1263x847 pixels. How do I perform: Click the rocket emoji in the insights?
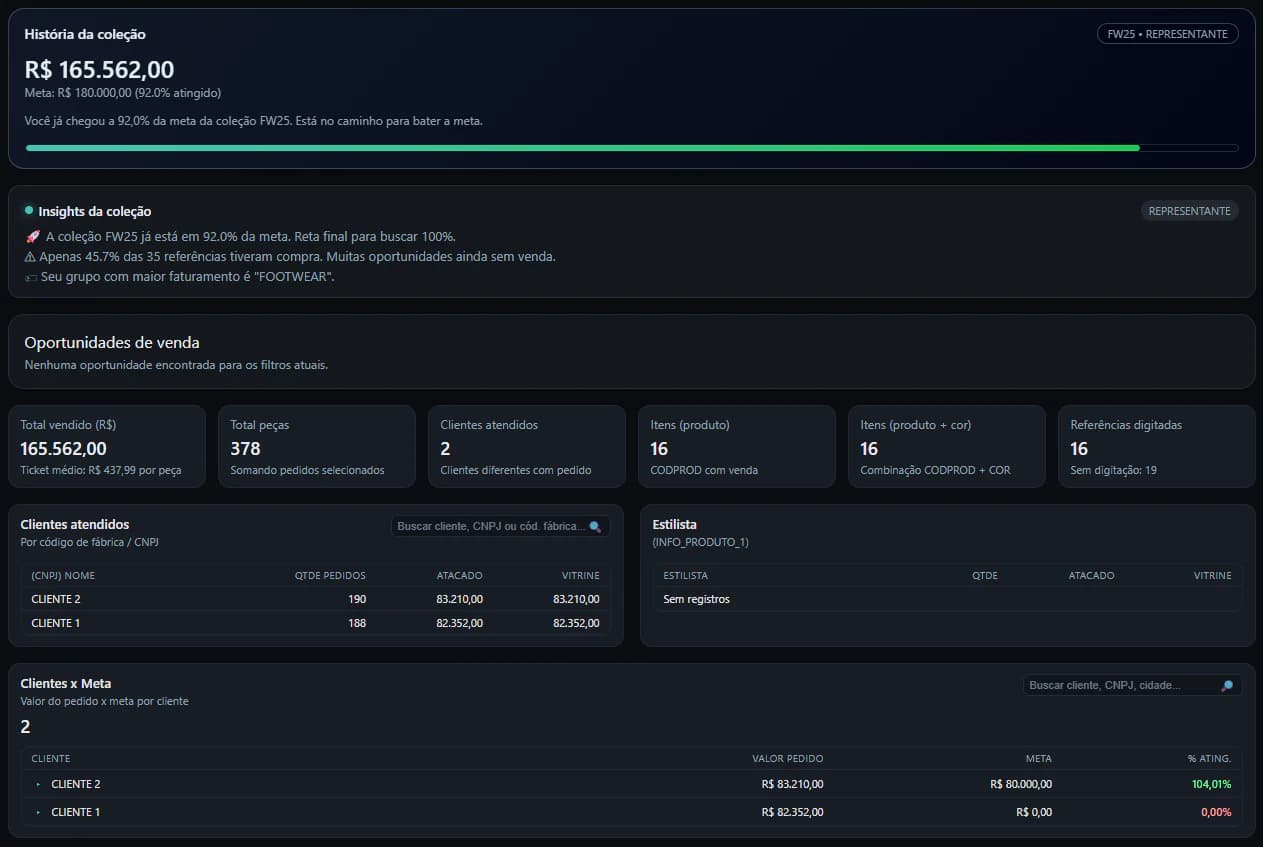click(32, 236)
